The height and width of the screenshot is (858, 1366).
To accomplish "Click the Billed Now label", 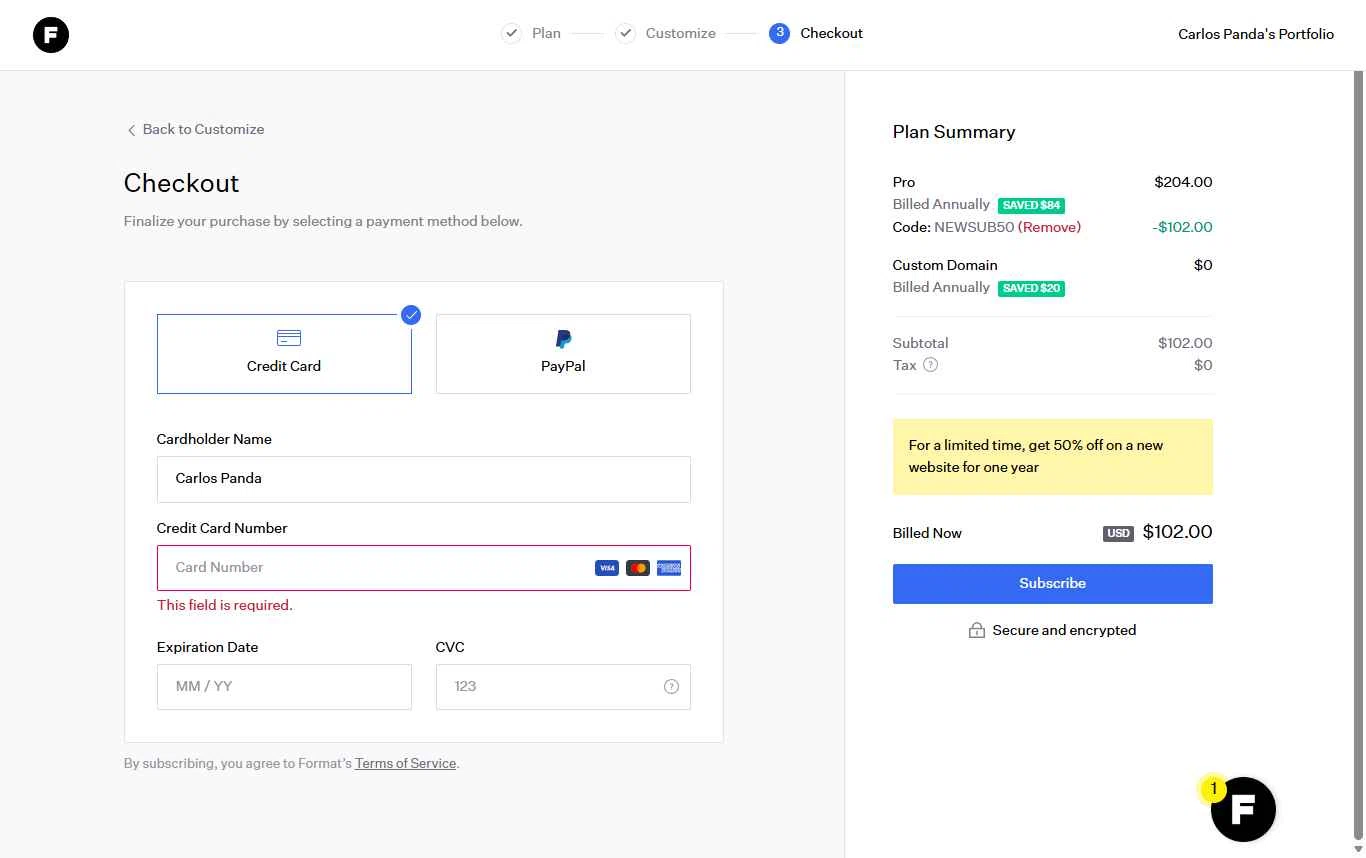I will click(927, 533).
